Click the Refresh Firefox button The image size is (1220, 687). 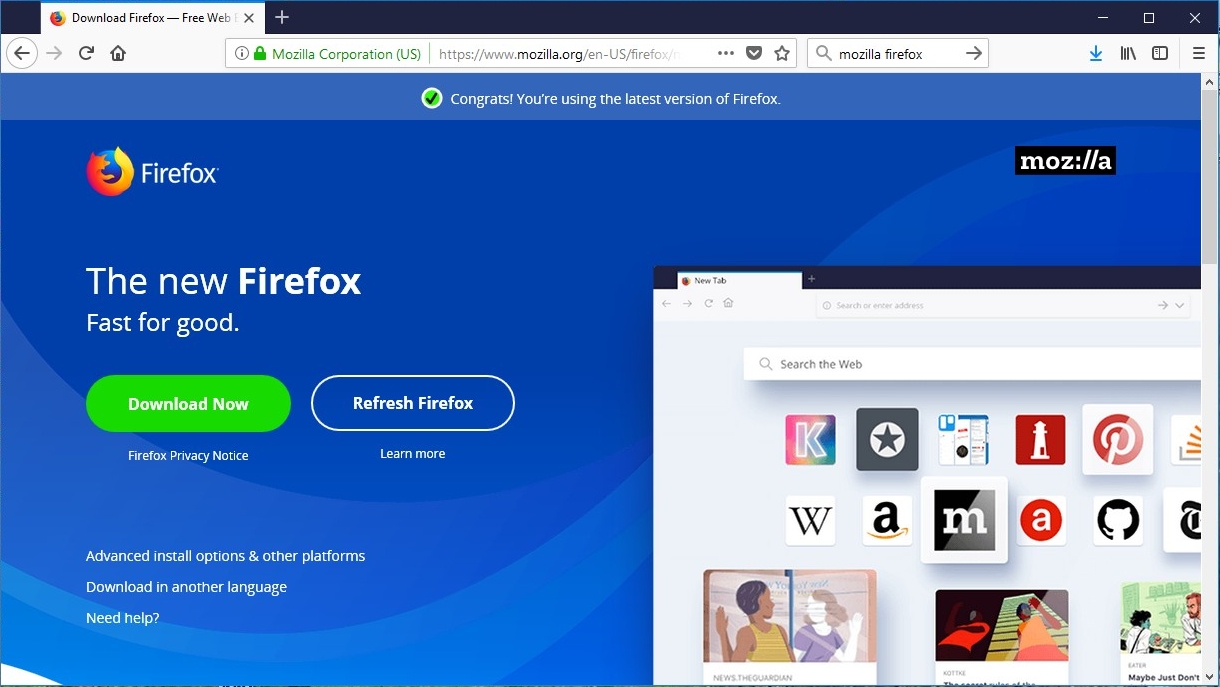point(413,403)
